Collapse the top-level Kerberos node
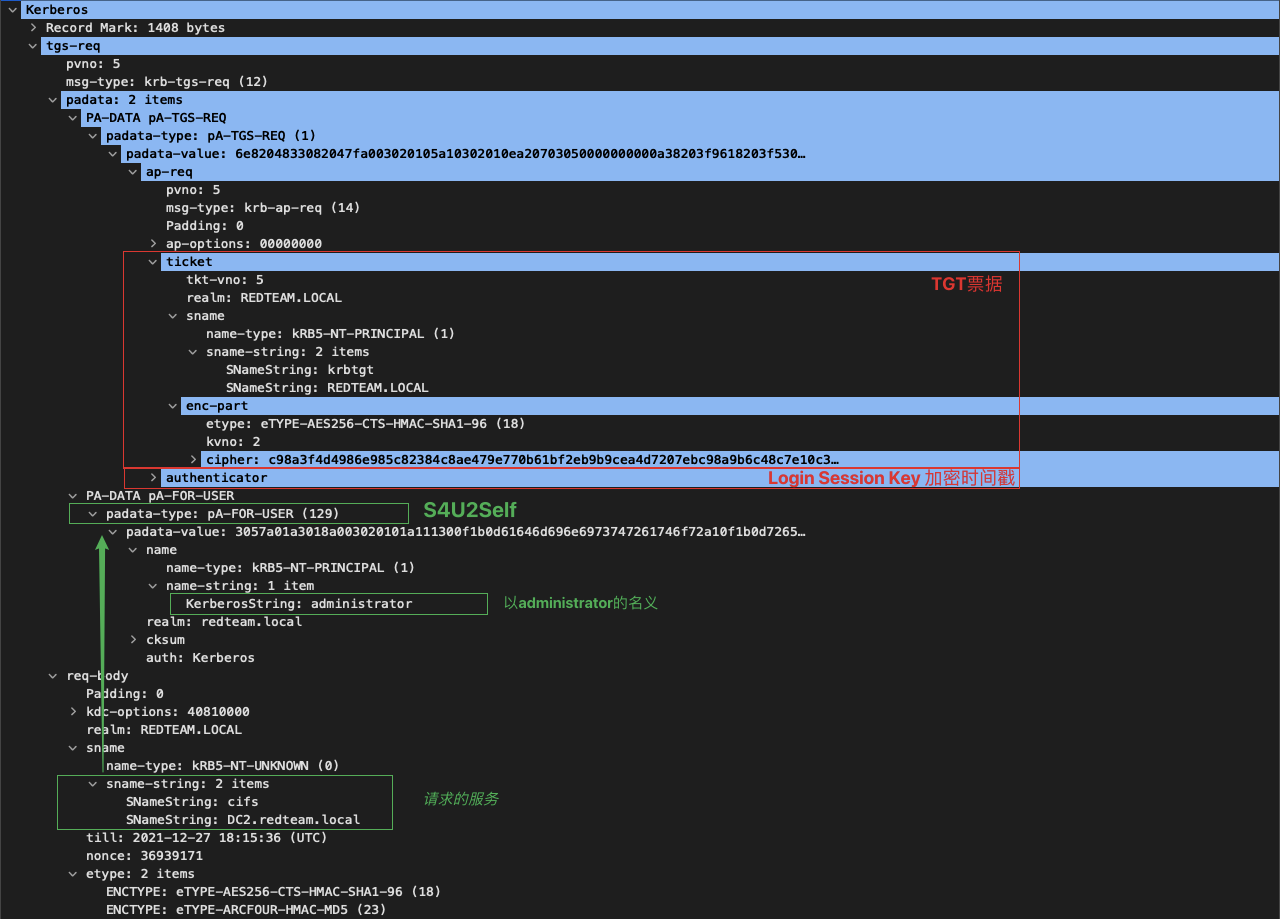Image resolution: width=1280 pixels, height=919 pixels. pos(13,10)
